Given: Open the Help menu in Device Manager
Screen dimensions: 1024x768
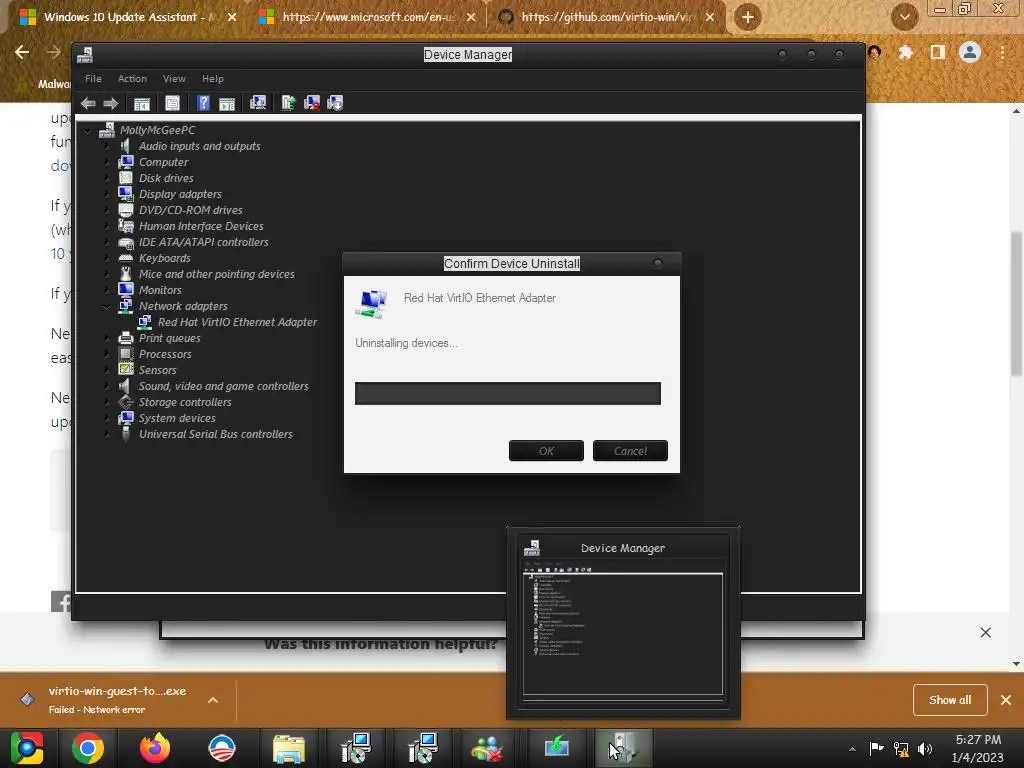Looking at the screenshot, I should click(212, 78).
